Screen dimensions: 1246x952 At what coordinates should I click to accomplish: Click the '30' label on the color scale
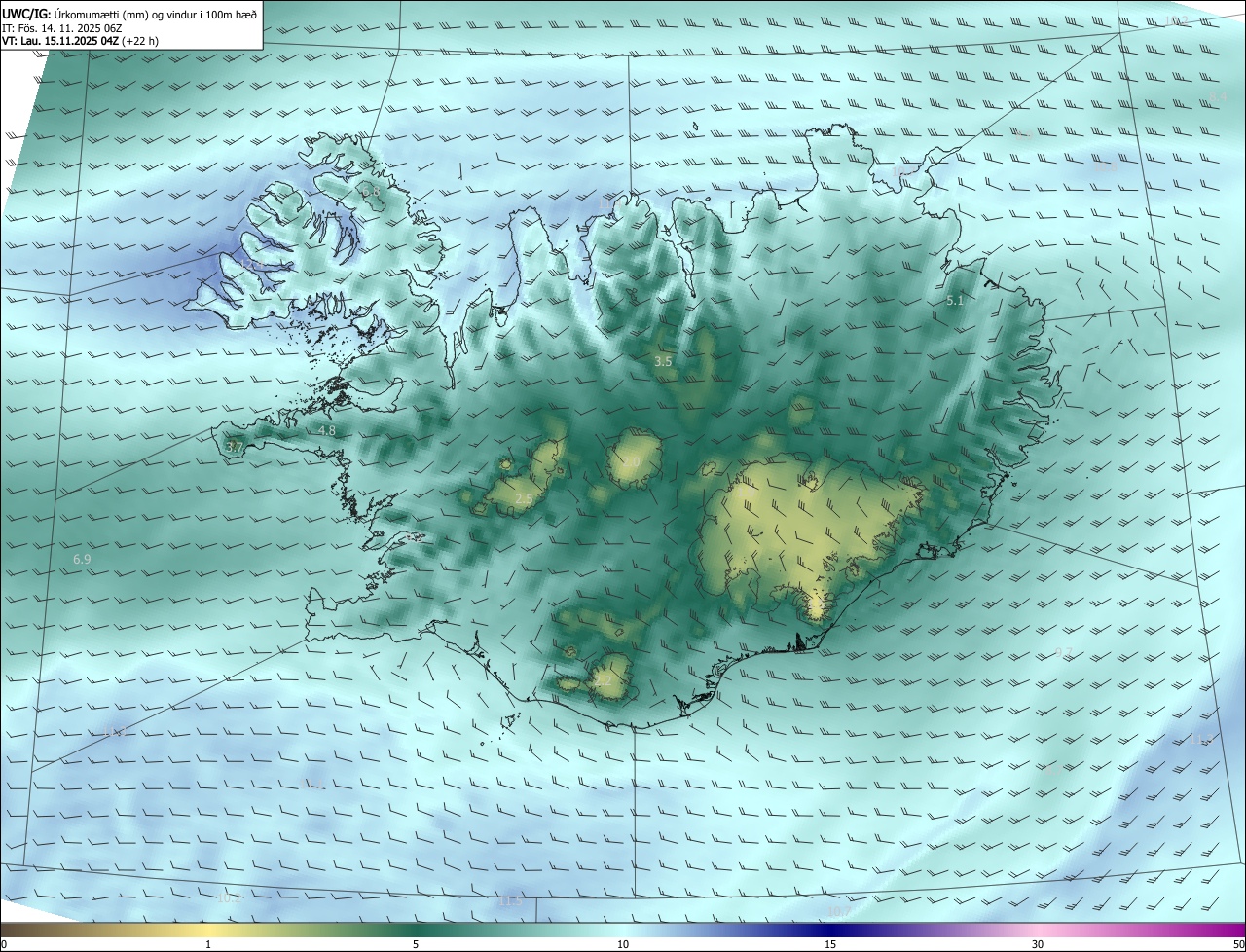tap(1038, 944)
